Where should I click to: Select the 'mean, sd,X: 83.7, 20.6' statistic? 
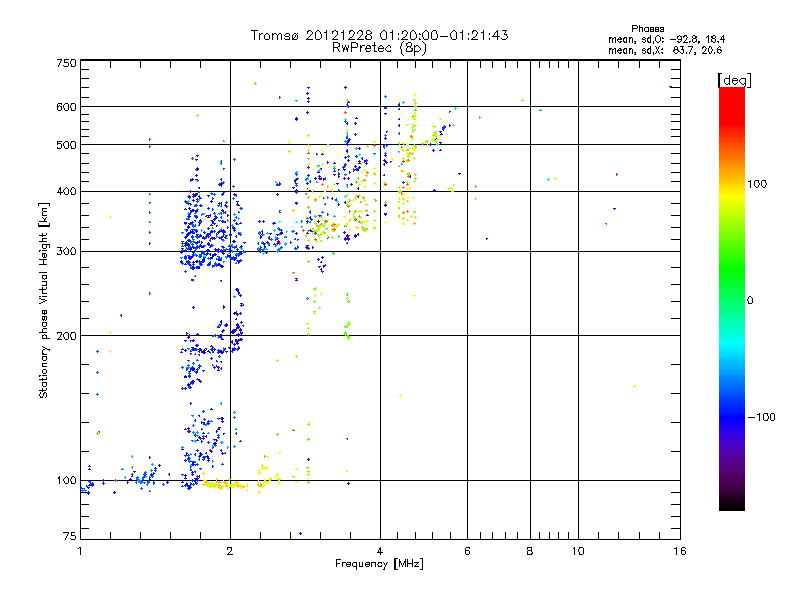[x=665, y=50]
